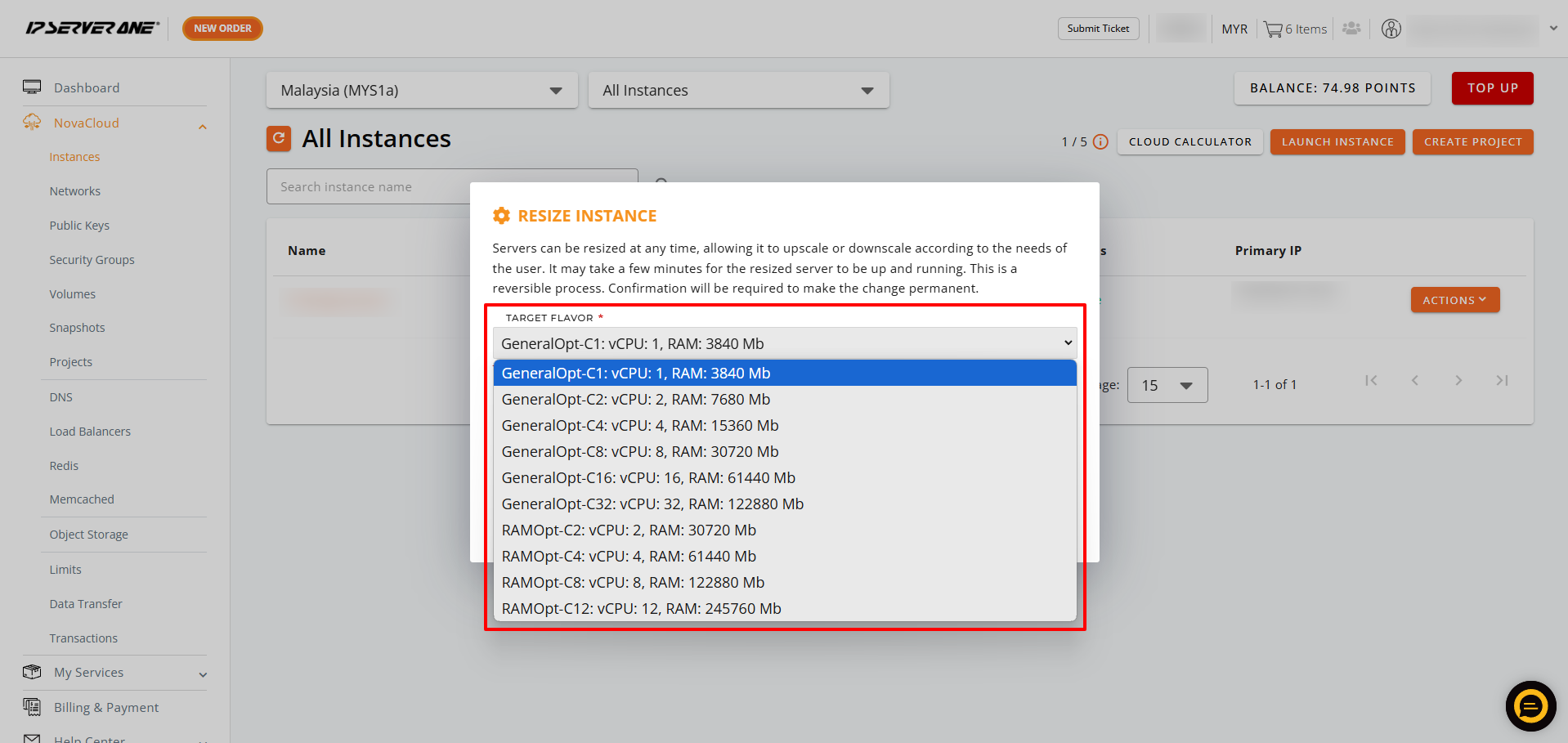Open the Dashboard page

[x=87, y=87]
